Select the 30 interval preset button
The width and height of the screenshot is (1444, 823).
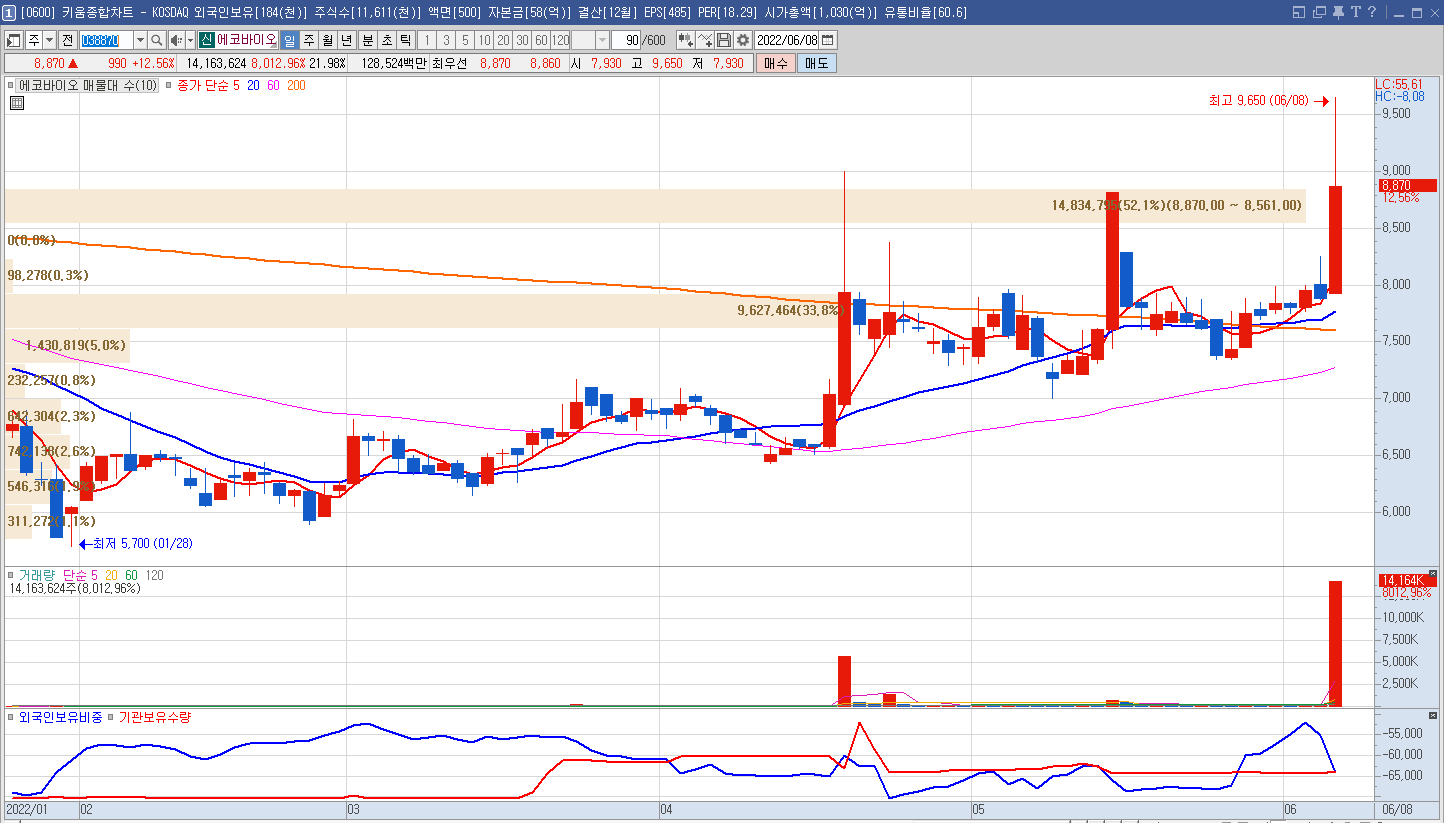point(522,40)
